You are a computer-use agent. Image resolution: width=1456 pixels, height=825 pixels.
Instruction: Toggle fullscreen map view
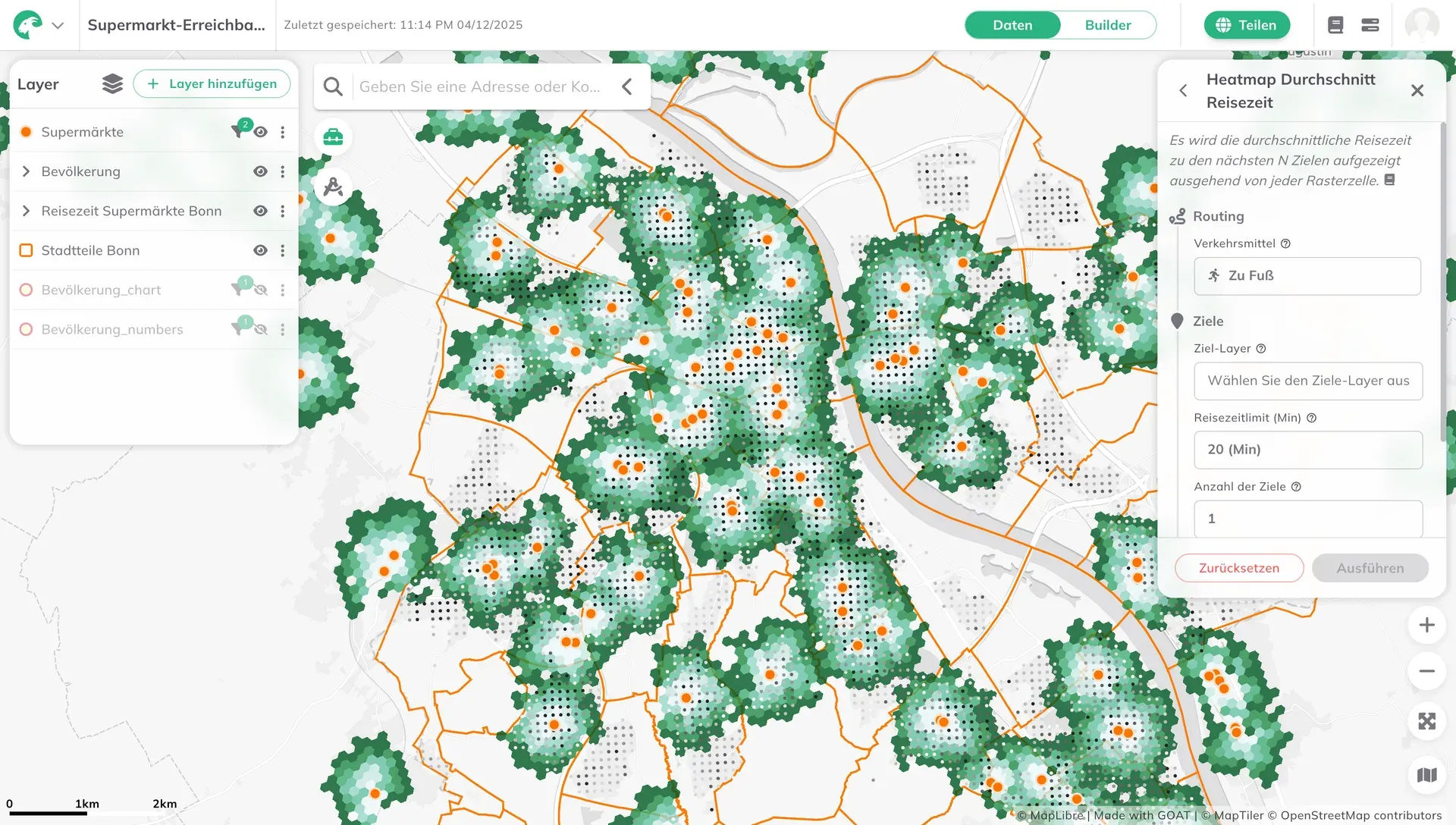1426,721
